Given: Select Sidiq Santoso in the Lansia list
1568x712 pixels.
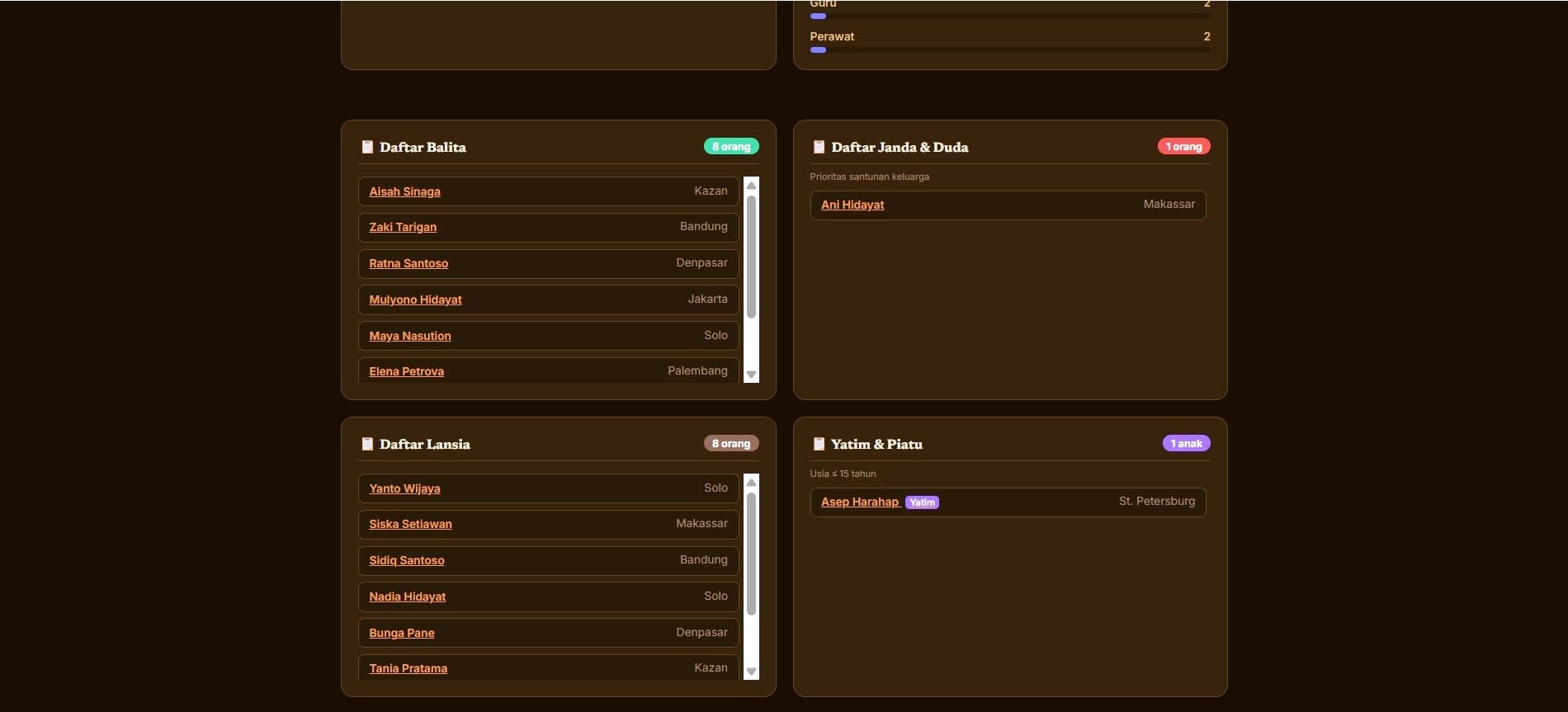Looking at the screenshot, I should click(407, 560).
